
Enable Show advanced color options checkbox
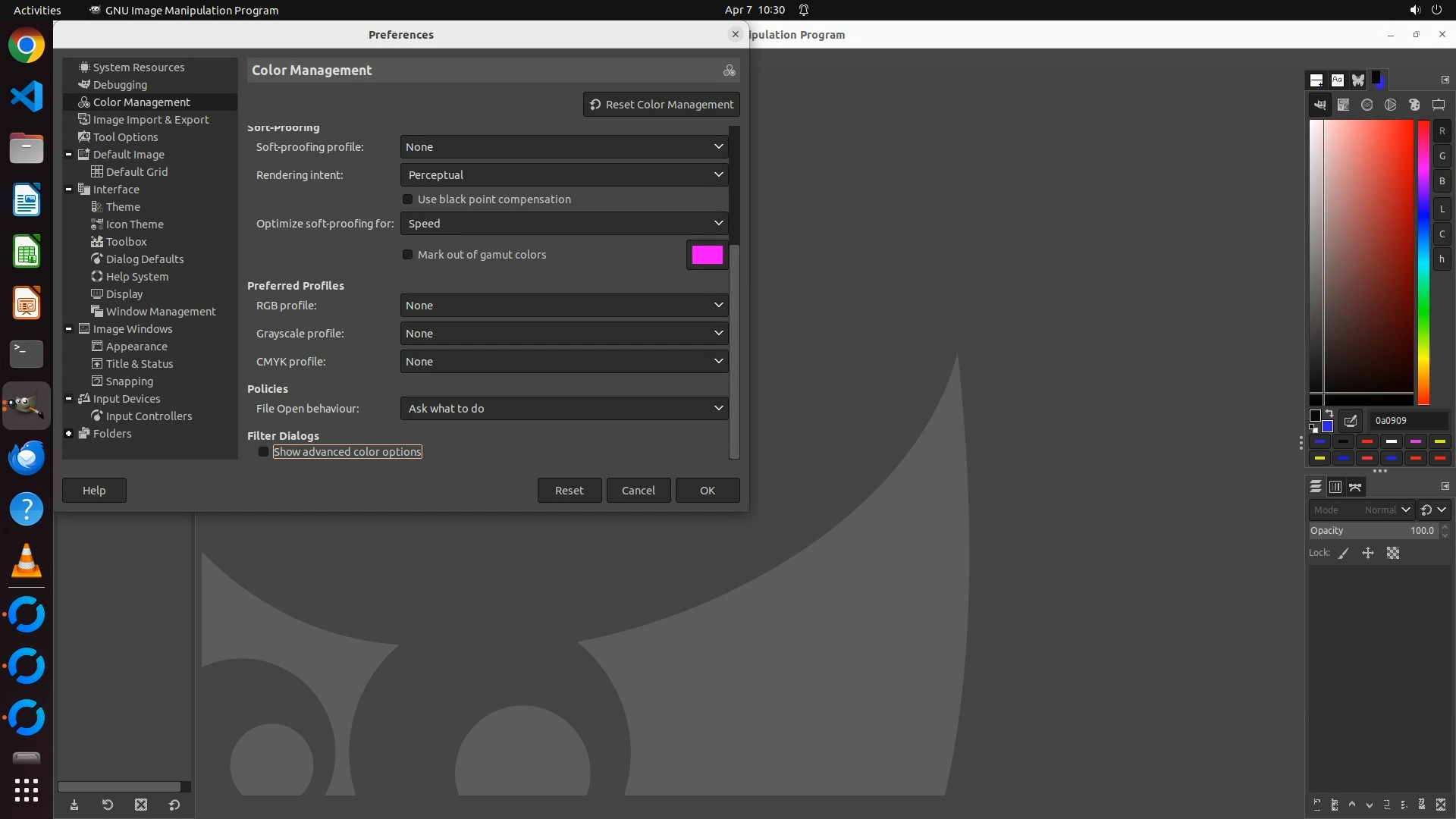[x=264, y=452]
